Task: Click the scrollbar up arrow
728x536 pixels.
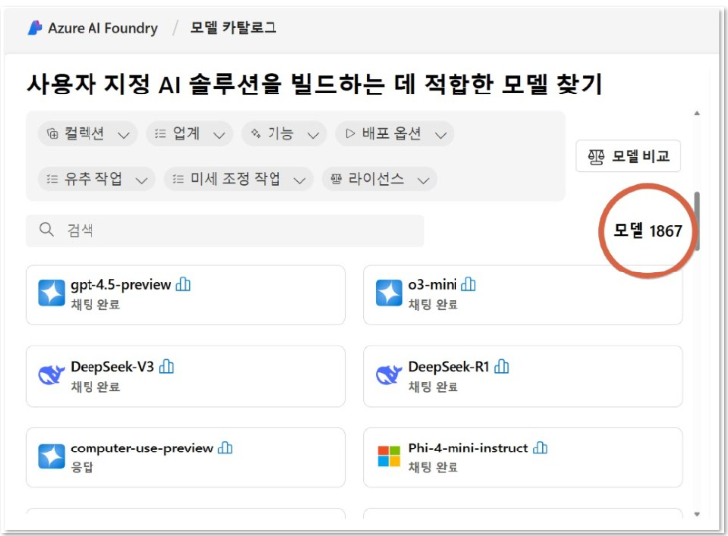Action: tap(697, 113)
